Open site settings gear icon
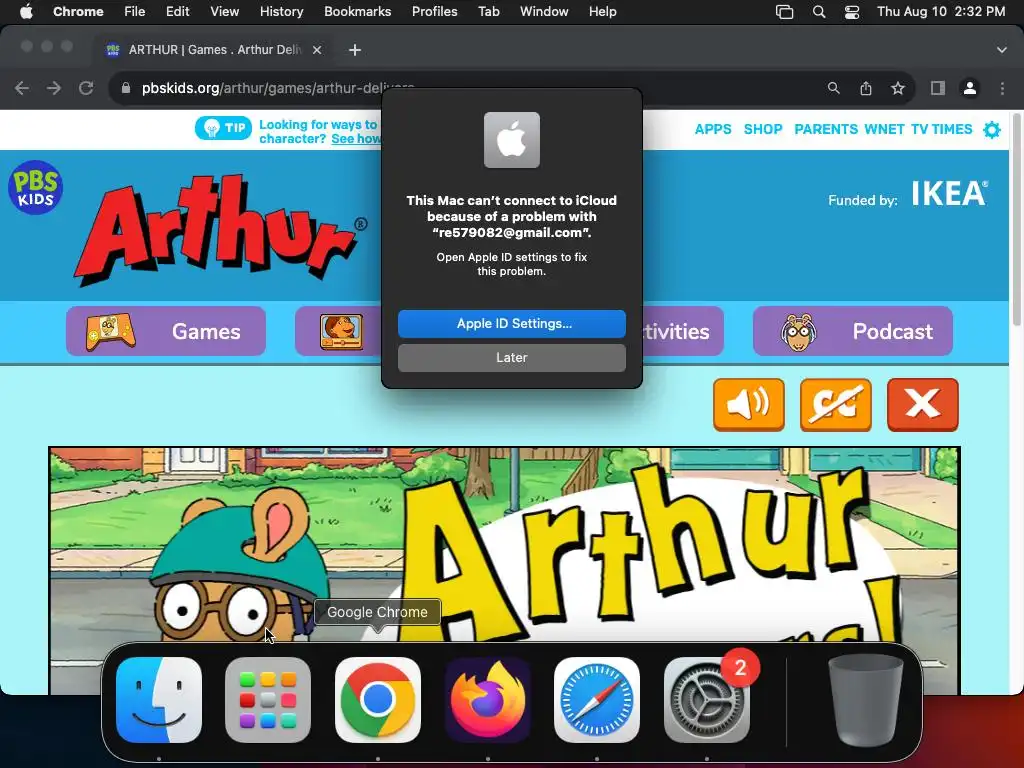Viewport: 1024px width, 768px height. pyautogui.click(x=991, y=129)
